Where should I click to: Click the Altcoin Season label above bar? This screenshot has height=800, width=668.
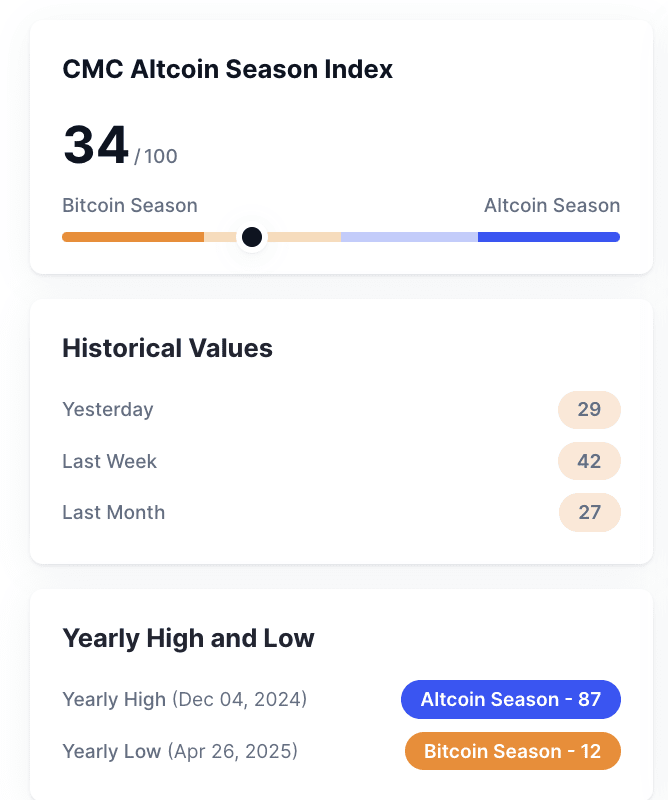[x=552, y=205]
